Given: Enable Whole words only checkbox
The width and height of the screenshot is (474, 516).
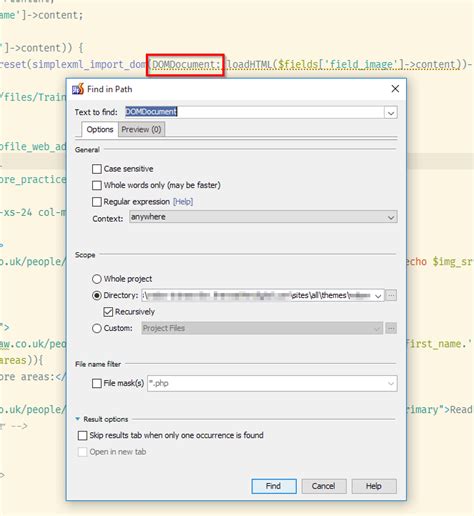Looking at the screenshot, I should [97, 185].
